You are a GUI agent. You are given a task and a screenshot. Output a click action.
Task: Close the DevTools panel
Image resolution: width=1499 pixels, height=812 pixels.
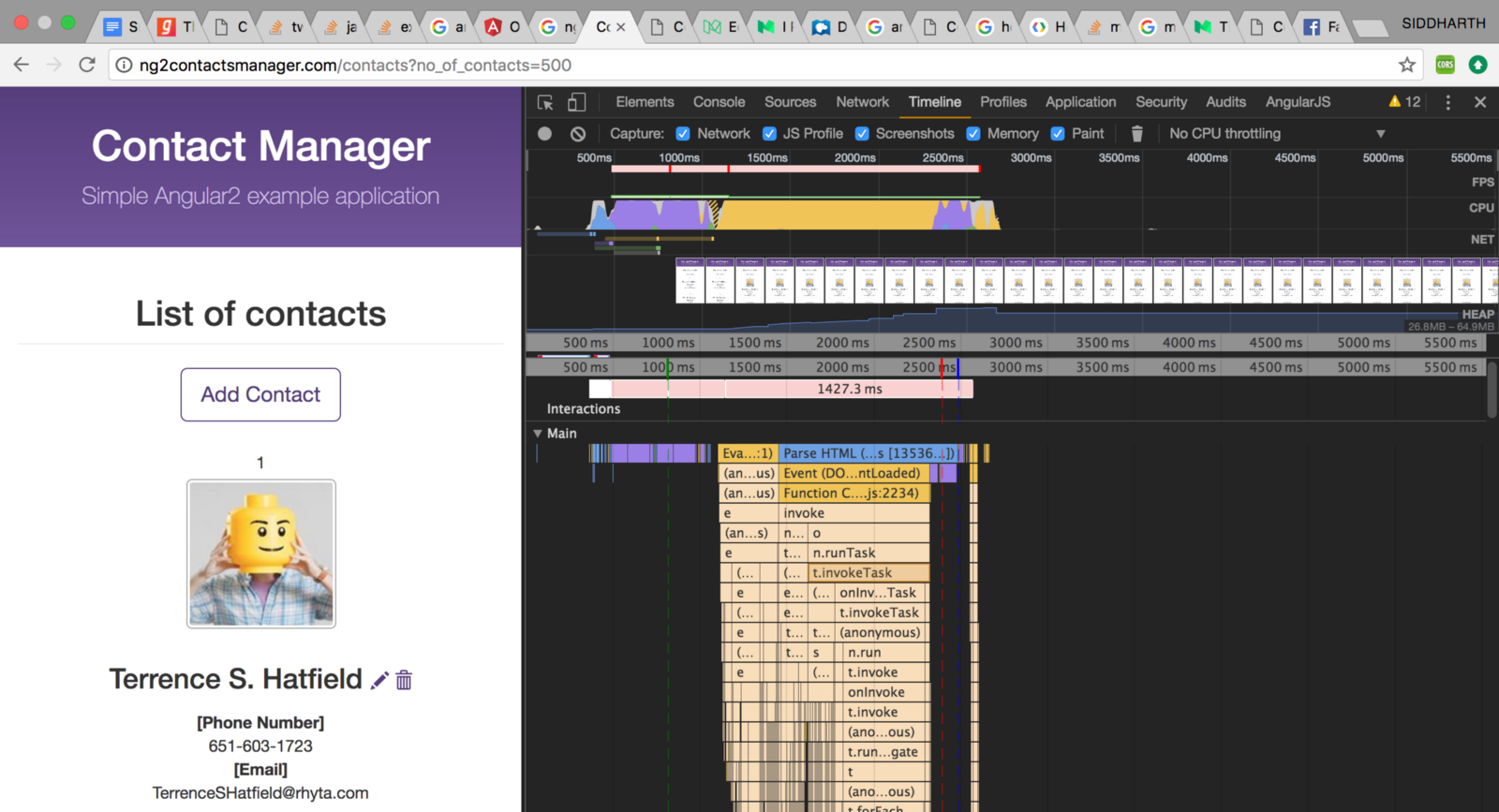point(1480,102)
